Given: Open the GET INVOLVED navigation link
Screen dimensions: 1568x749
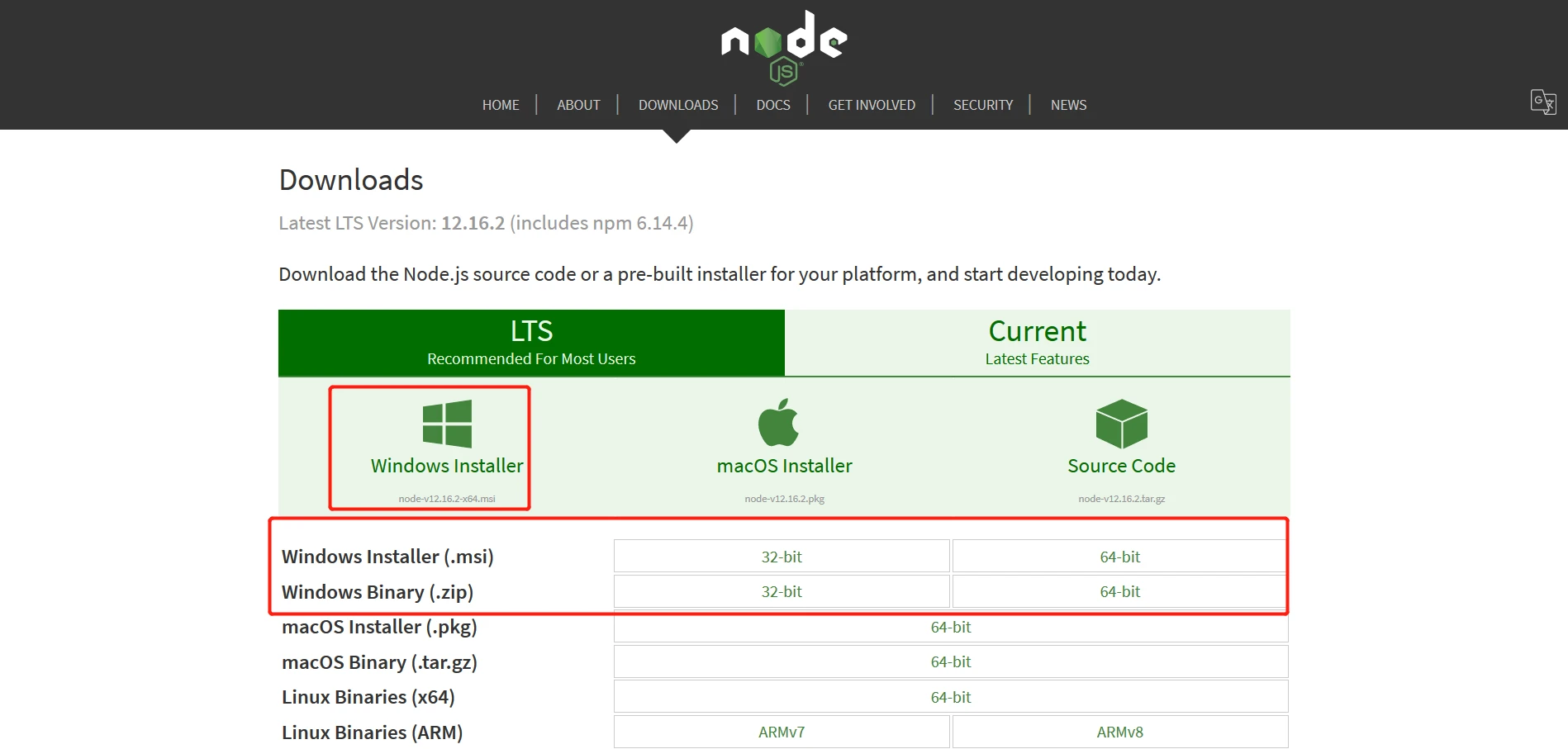Looking at the screenshot, I should pos(872,105).
